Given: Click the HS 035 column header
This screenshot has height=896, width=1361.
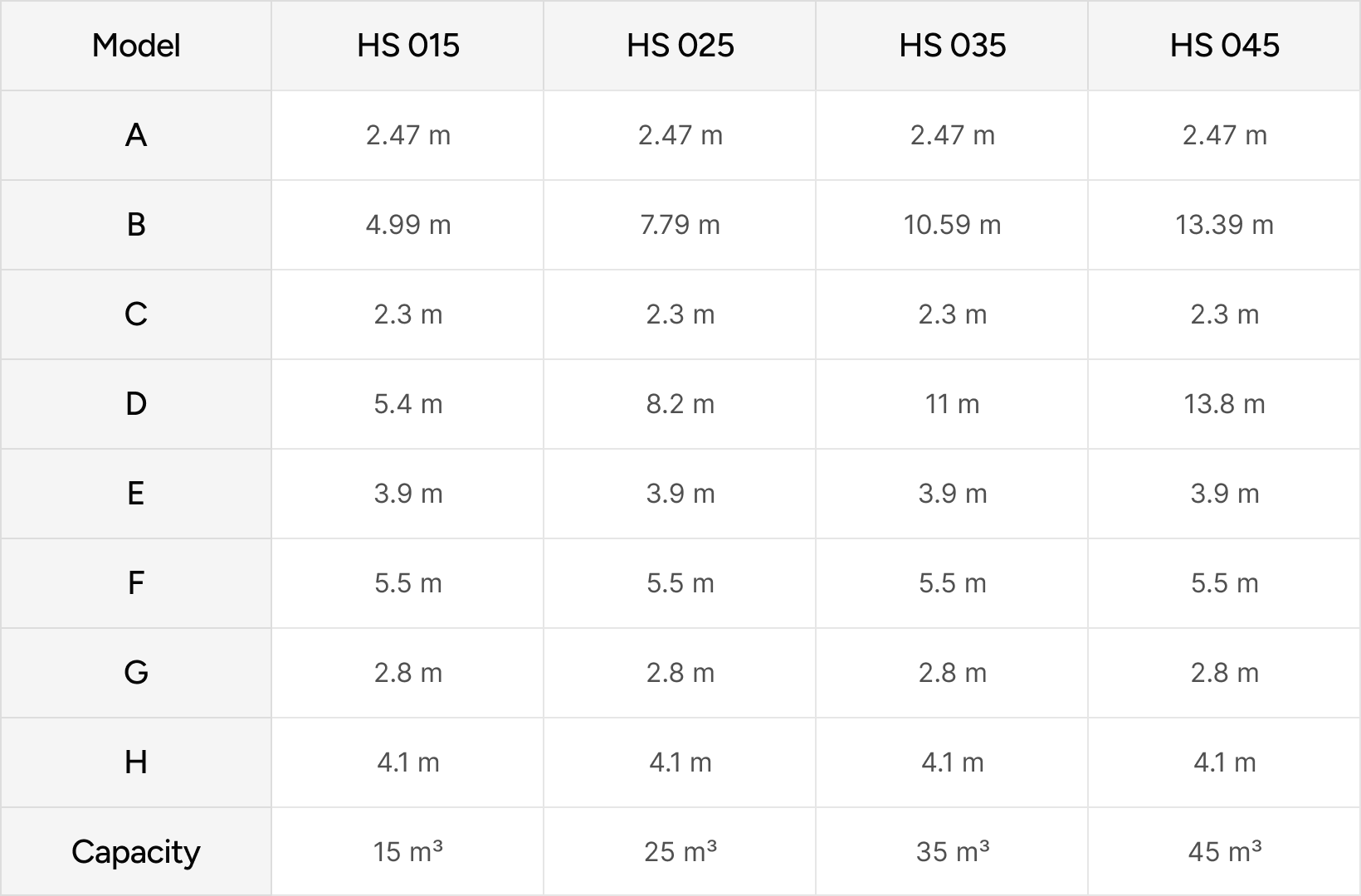Looking at the screenshot, I should click(952, 46).
